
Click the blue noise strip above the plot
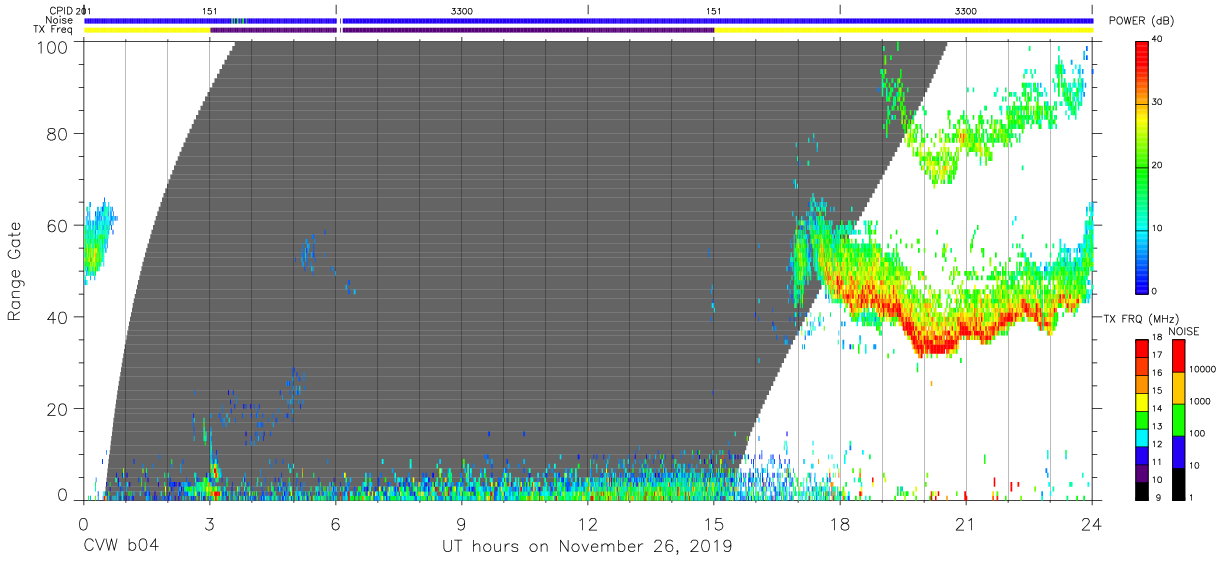click(588, 20)
